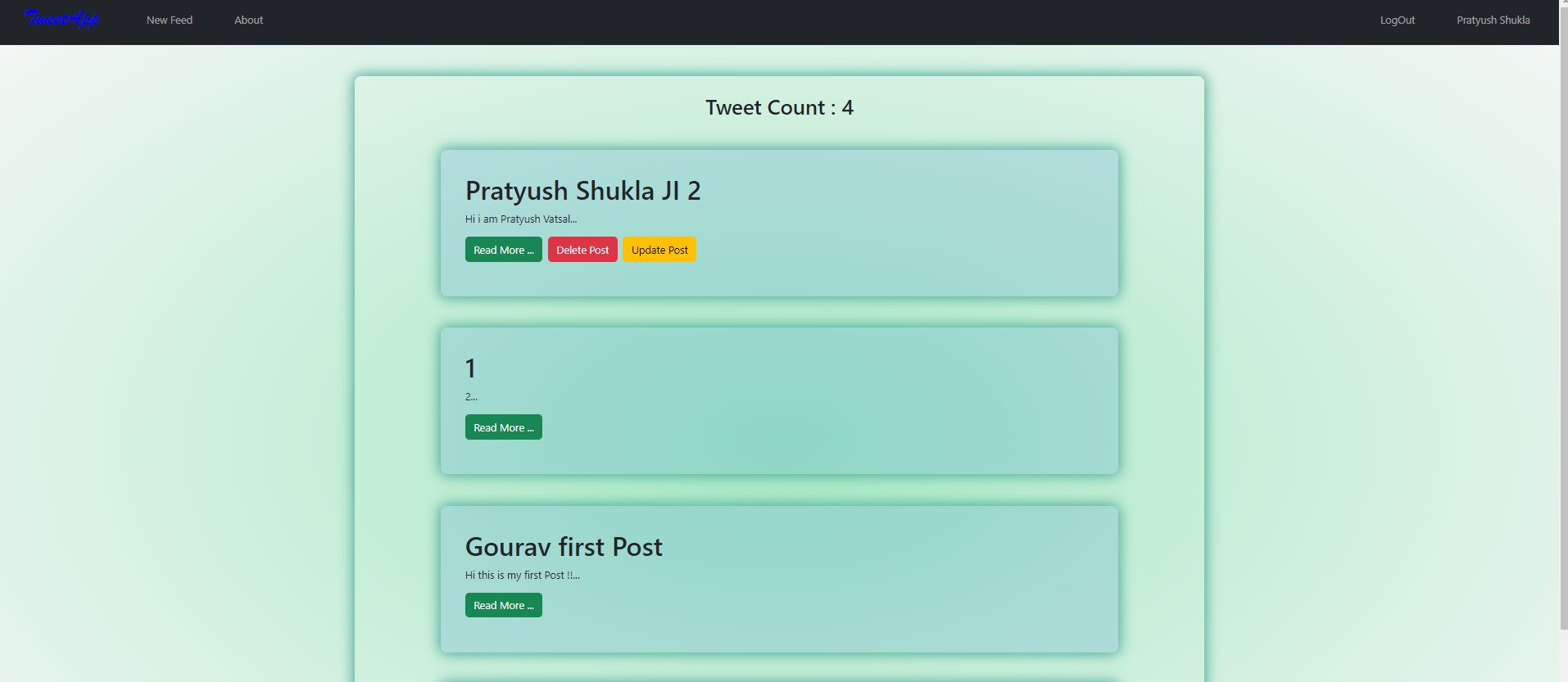
Task: Select the title Pratyush Shukla JI 2
Action: coord(582,190)
